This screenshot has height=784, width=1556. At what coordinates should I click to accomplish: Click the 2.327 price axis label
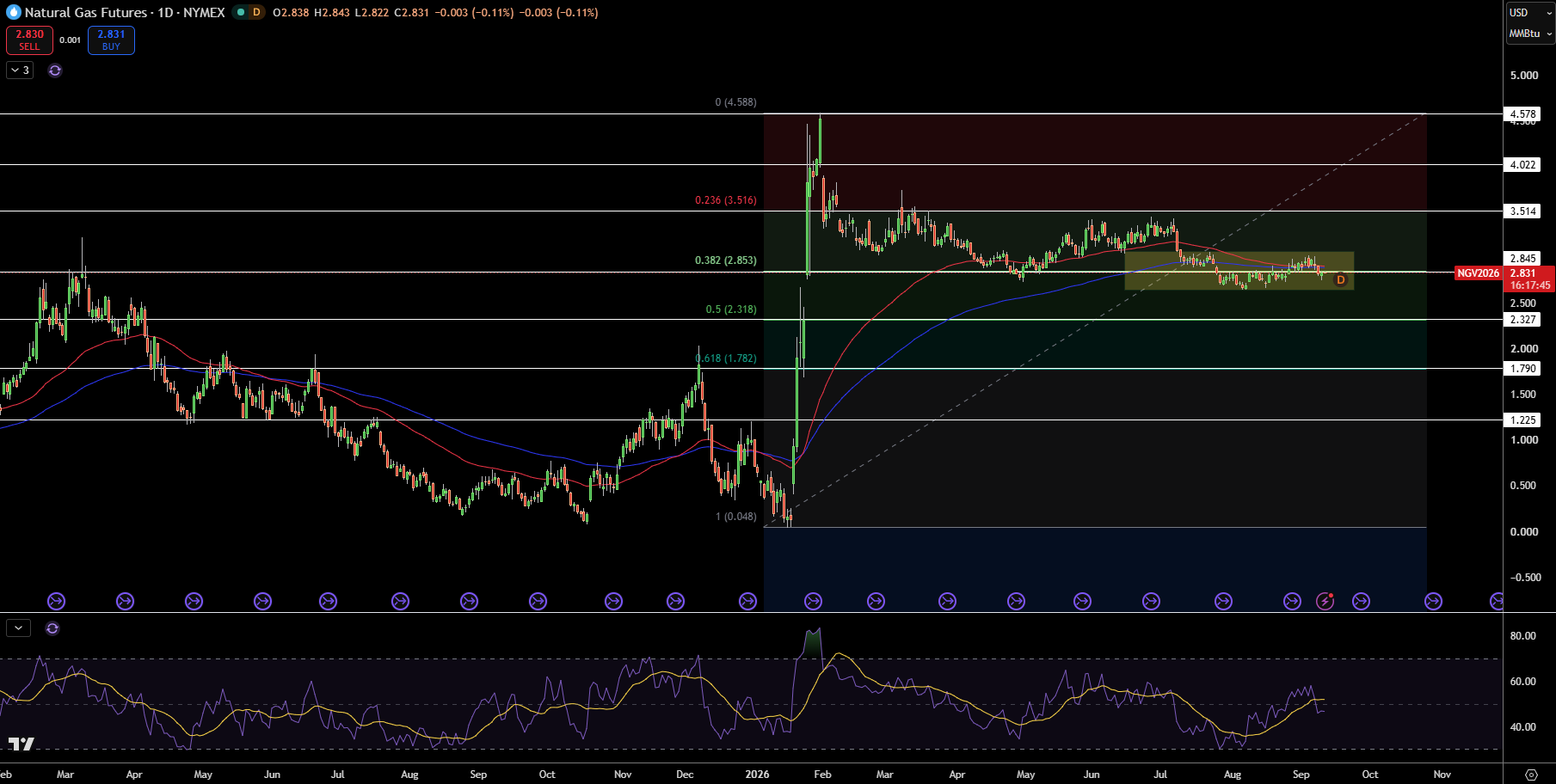[x=1522, y=319]
